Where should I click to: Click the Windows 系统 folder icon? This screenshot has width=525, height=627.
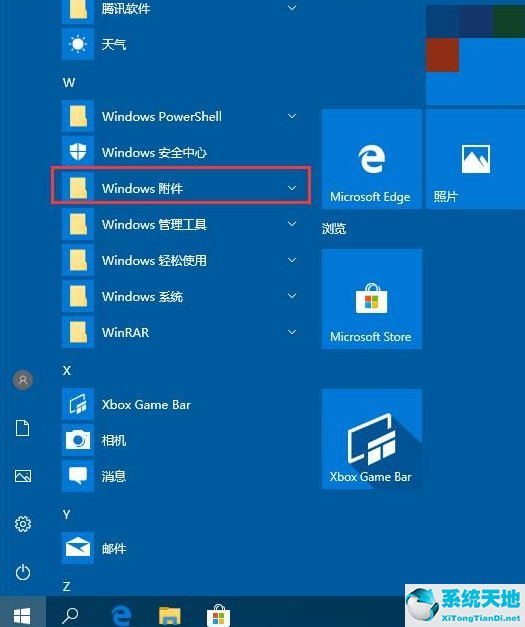pyautogui.click(x=78, y=296)
